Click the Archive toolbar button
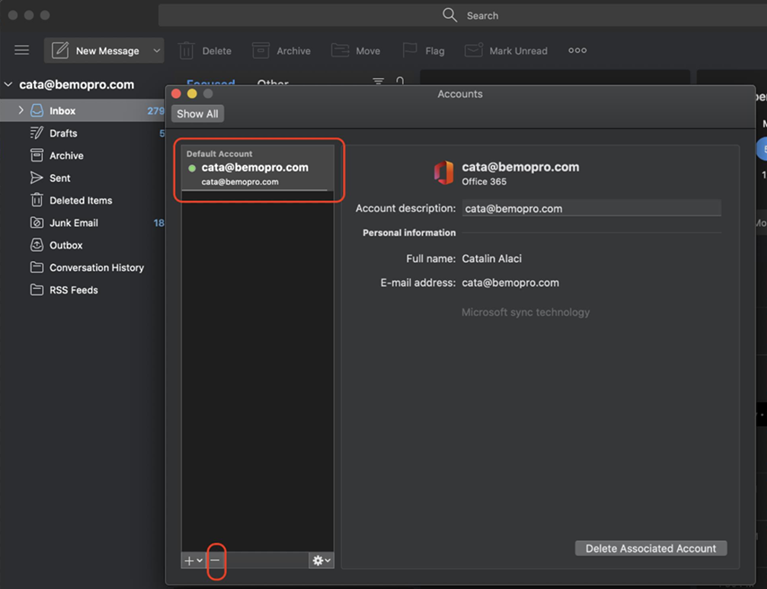The width and height of the screenshot is (767, 589). [x=281, y=50]
